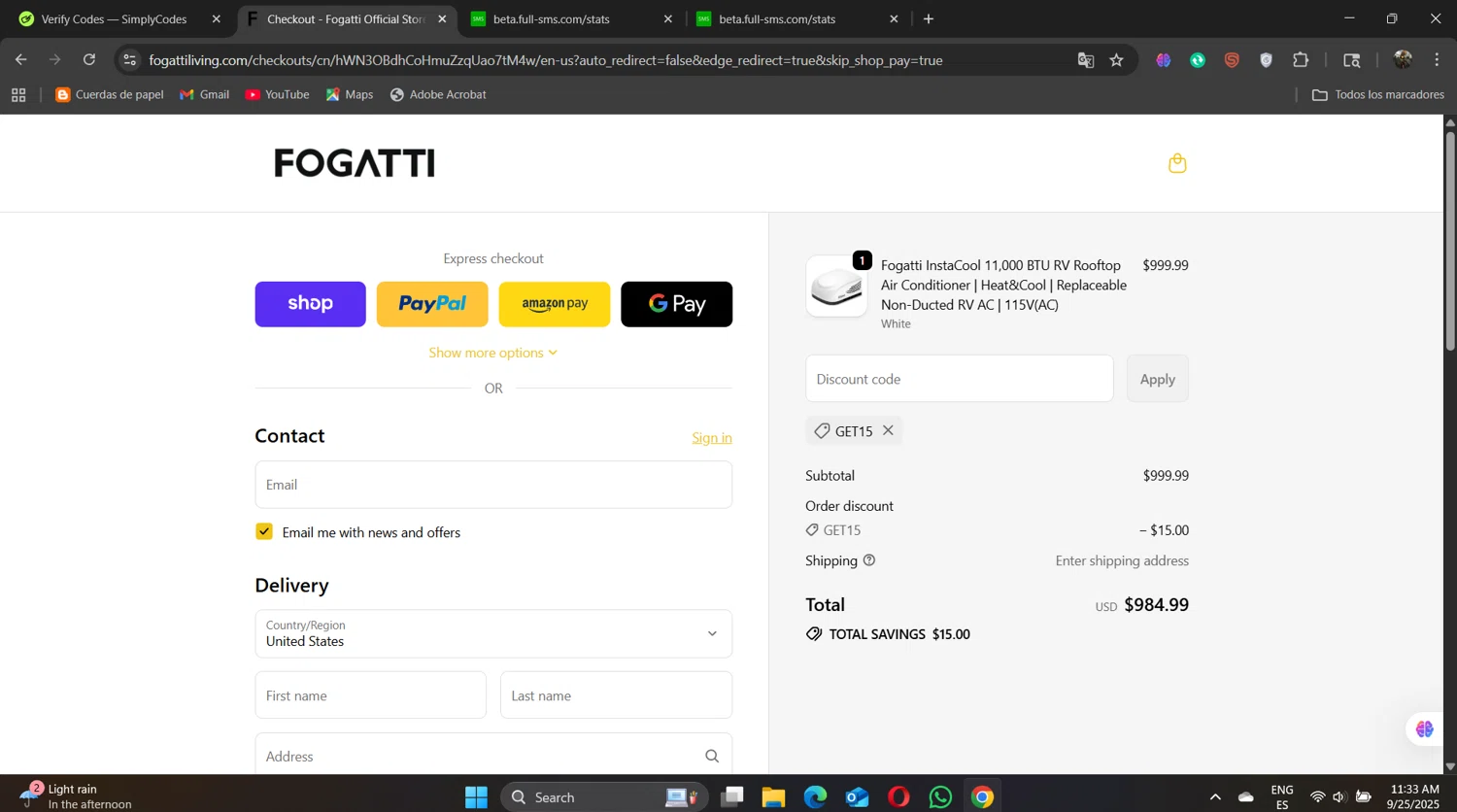Click the green circular extension icon

pyautogui.click(x=1198, y=60)
